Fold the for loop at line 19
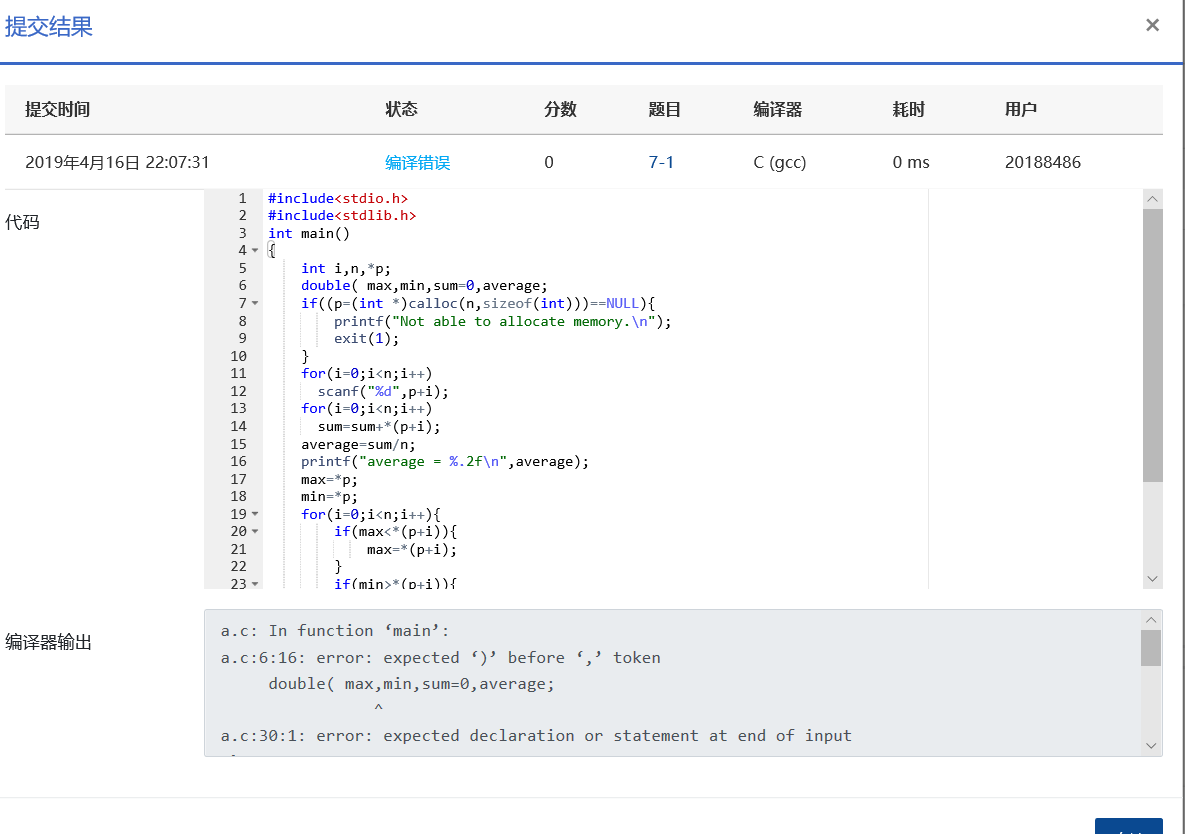 click(x=255, y=514)
